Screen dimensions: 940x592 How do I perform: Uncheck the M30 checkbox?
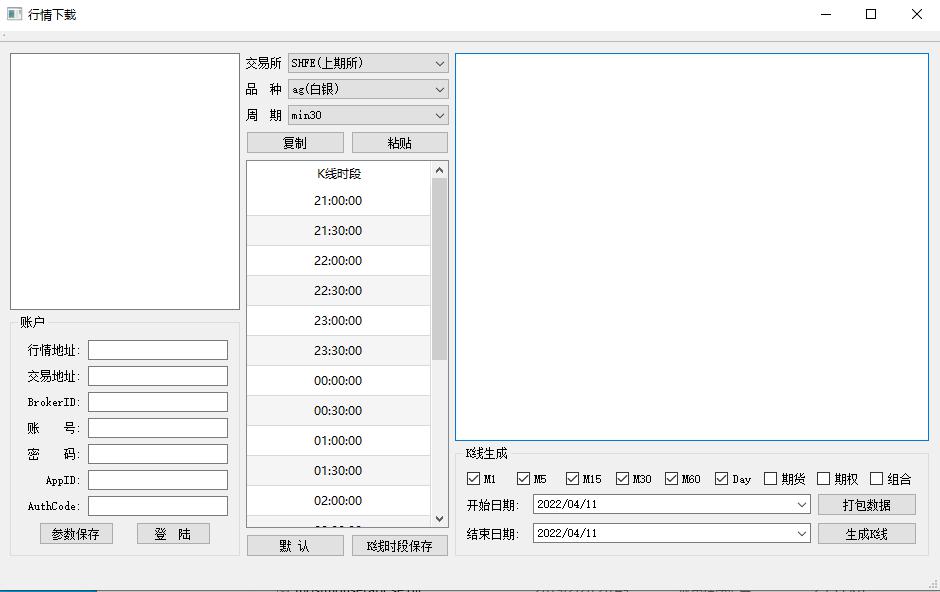tap(623, 479)
